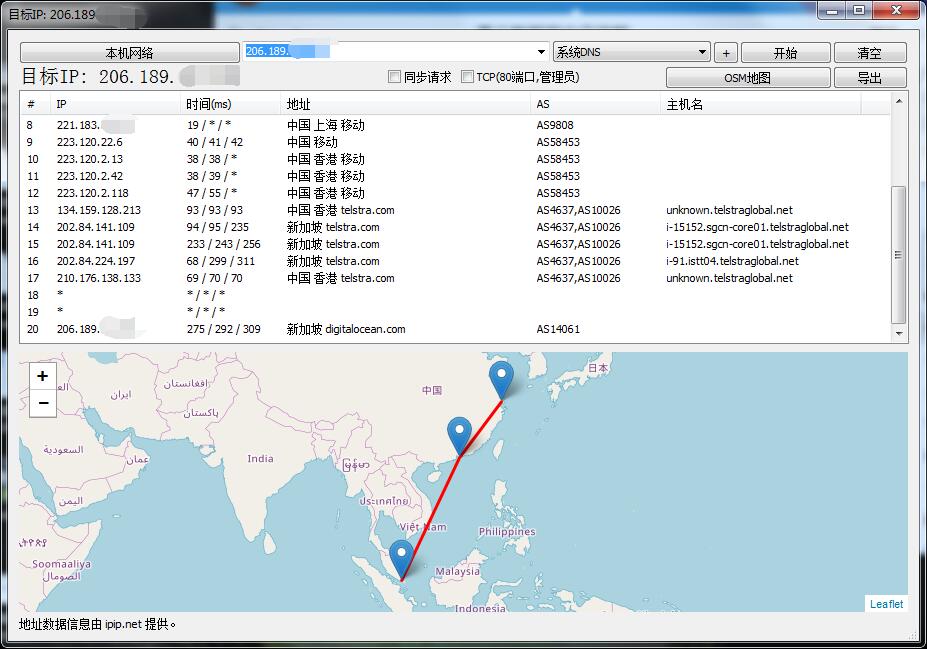Sort by the # column header
Image resolution: width=927 pixels, height=649 pixels.
pyautogui.click(x=35, y=105)
